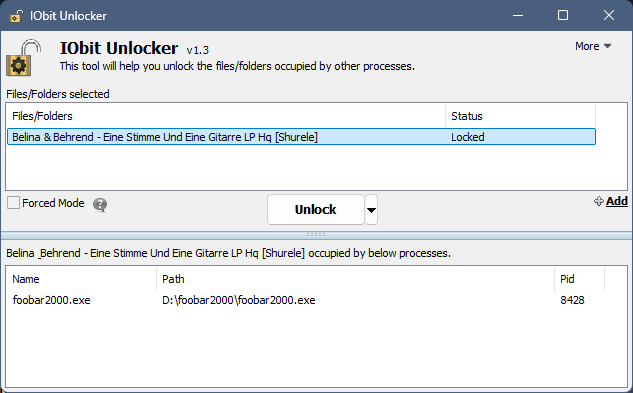The height and width of the screenshot is (393, 633).
Task: Expand the More arrow indicator
Action: [x=607, y=46]
